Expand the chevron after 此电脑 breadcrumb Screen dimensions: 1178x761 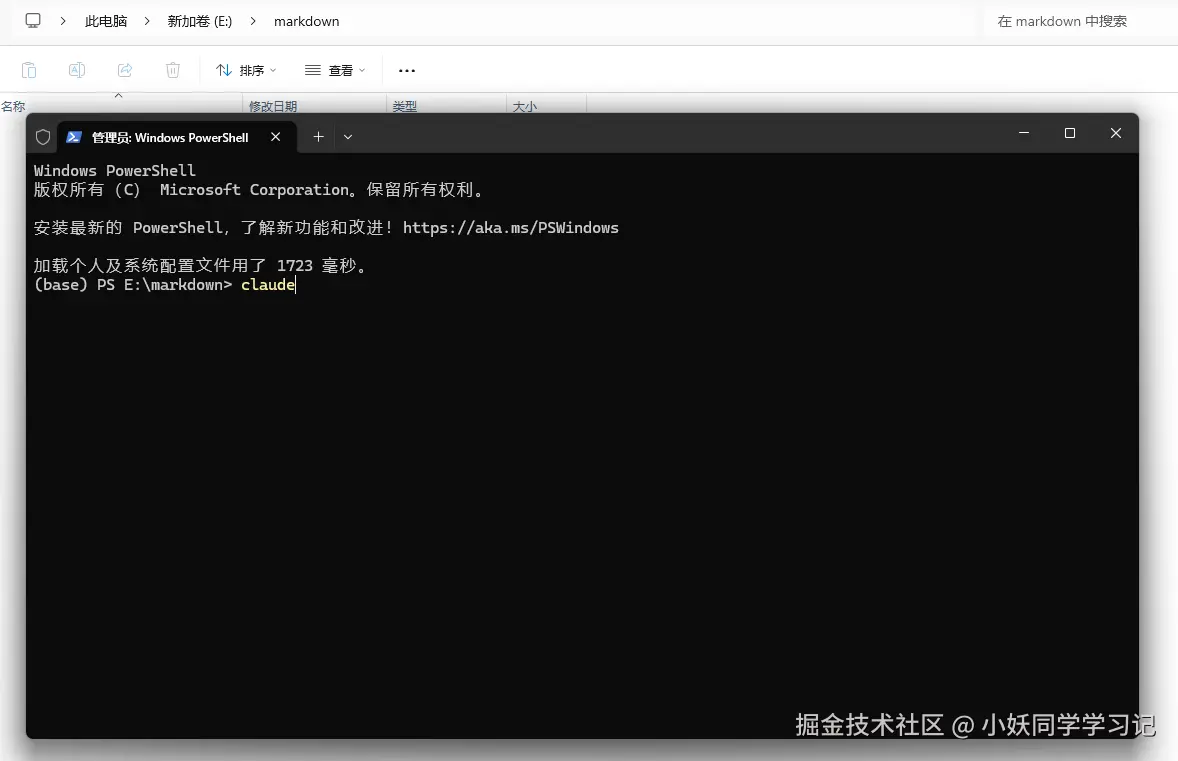[x=147, y=22]
